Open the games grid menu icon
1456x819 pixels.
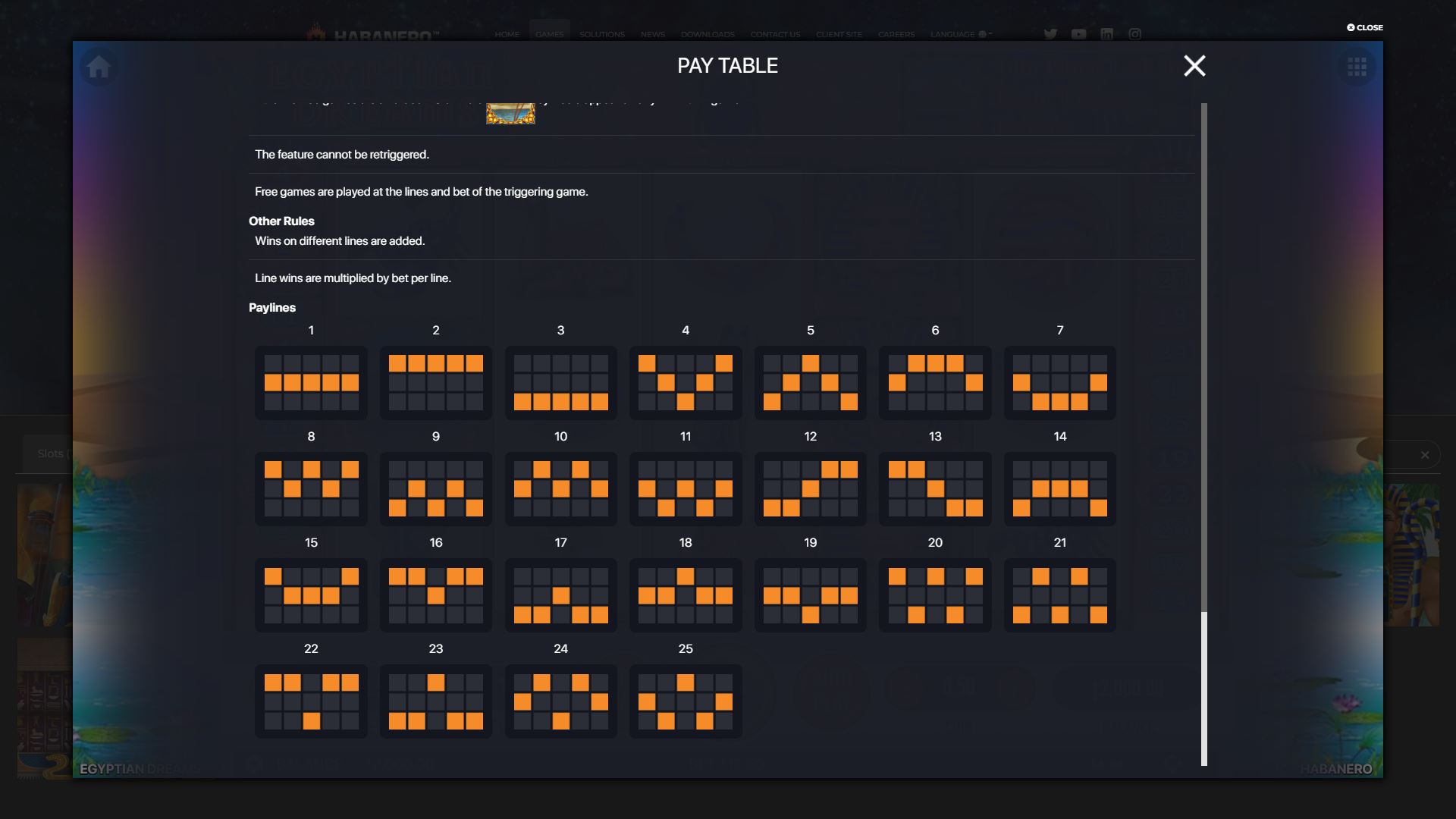click(x=1357, y=67)
